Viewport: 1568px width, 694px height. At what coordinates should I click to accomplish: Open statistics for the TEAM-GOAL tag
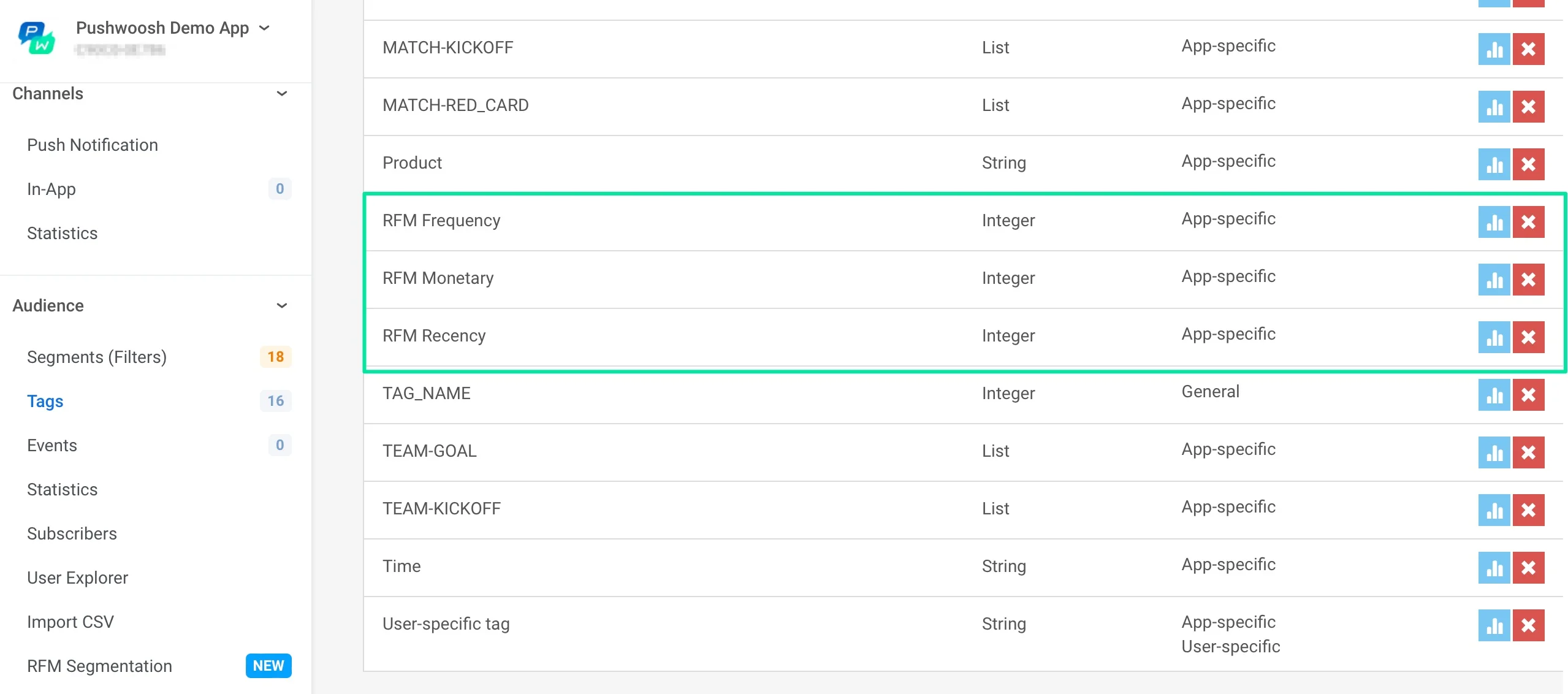point(1494,453)
